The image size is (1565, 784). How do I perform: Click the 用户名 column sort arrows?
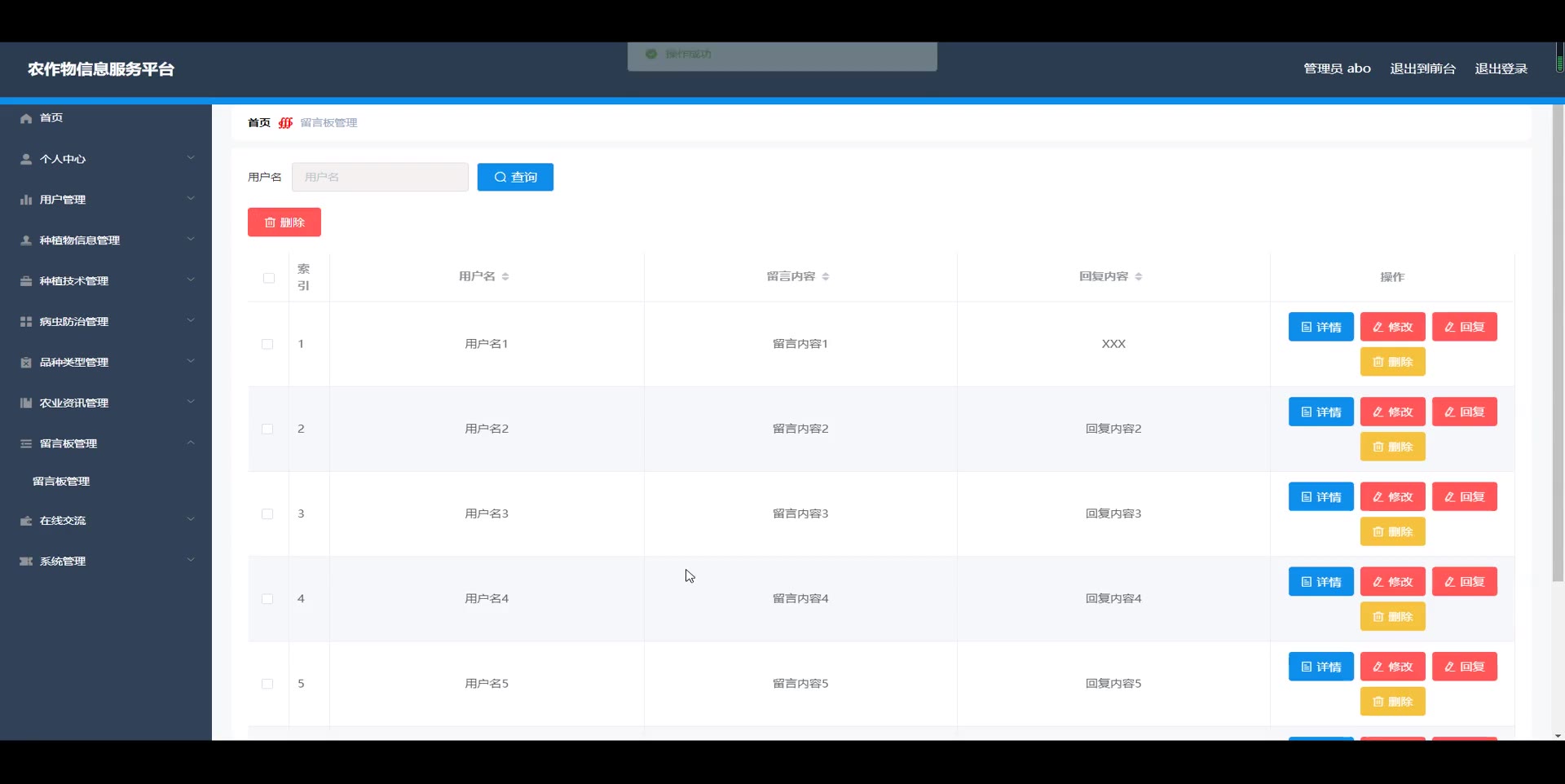[505, 277]
